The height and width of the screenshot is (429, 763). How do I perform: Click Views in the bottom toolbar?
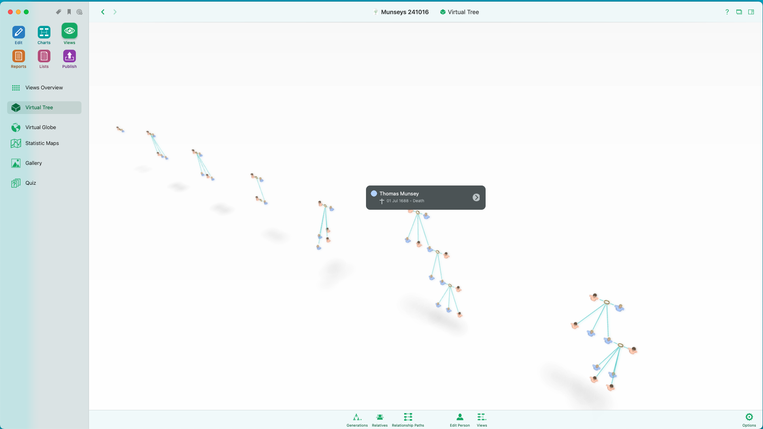click(481, 420)
